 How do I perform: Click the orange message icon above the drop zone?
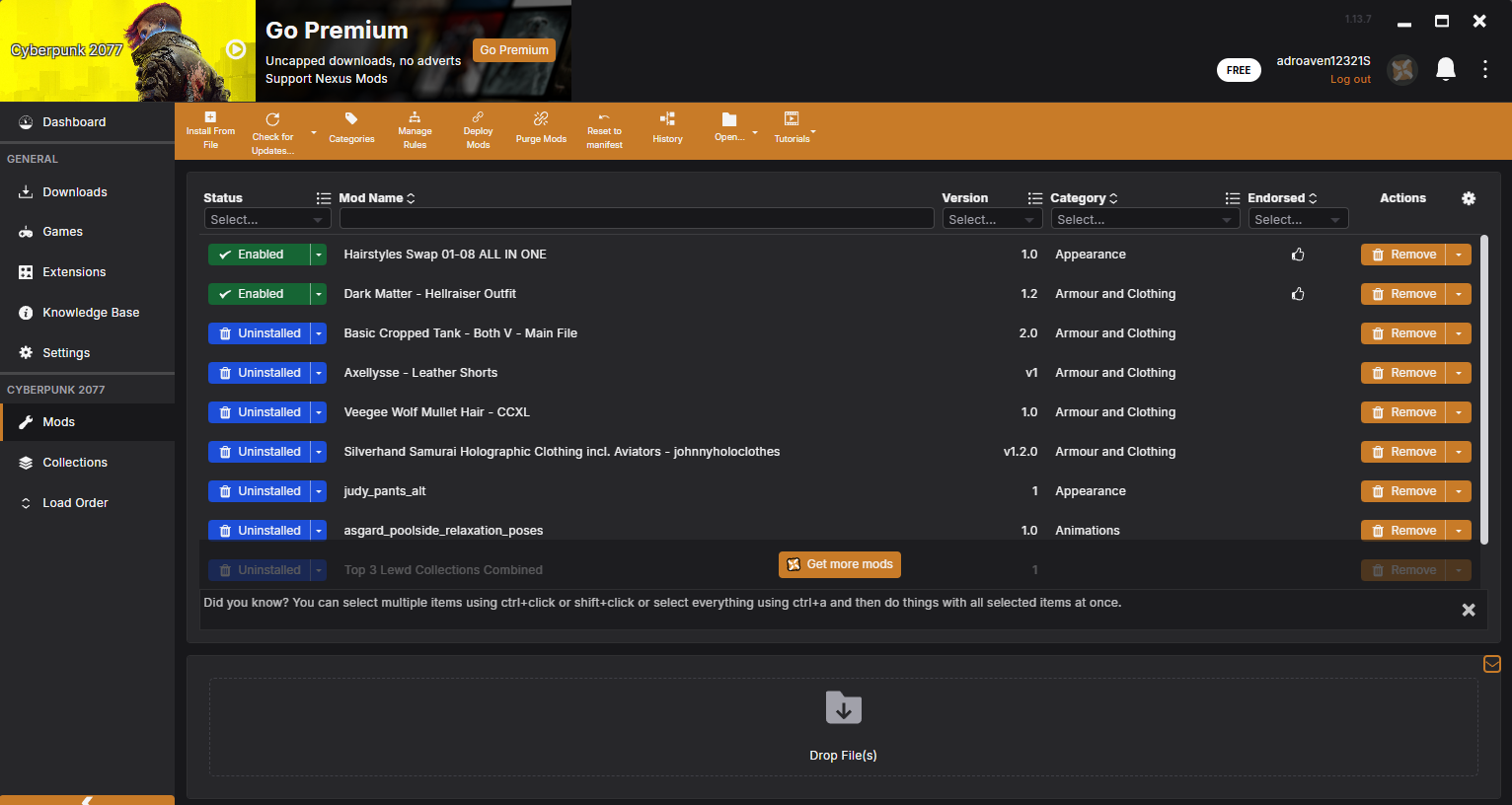(x=1492, y=664)
